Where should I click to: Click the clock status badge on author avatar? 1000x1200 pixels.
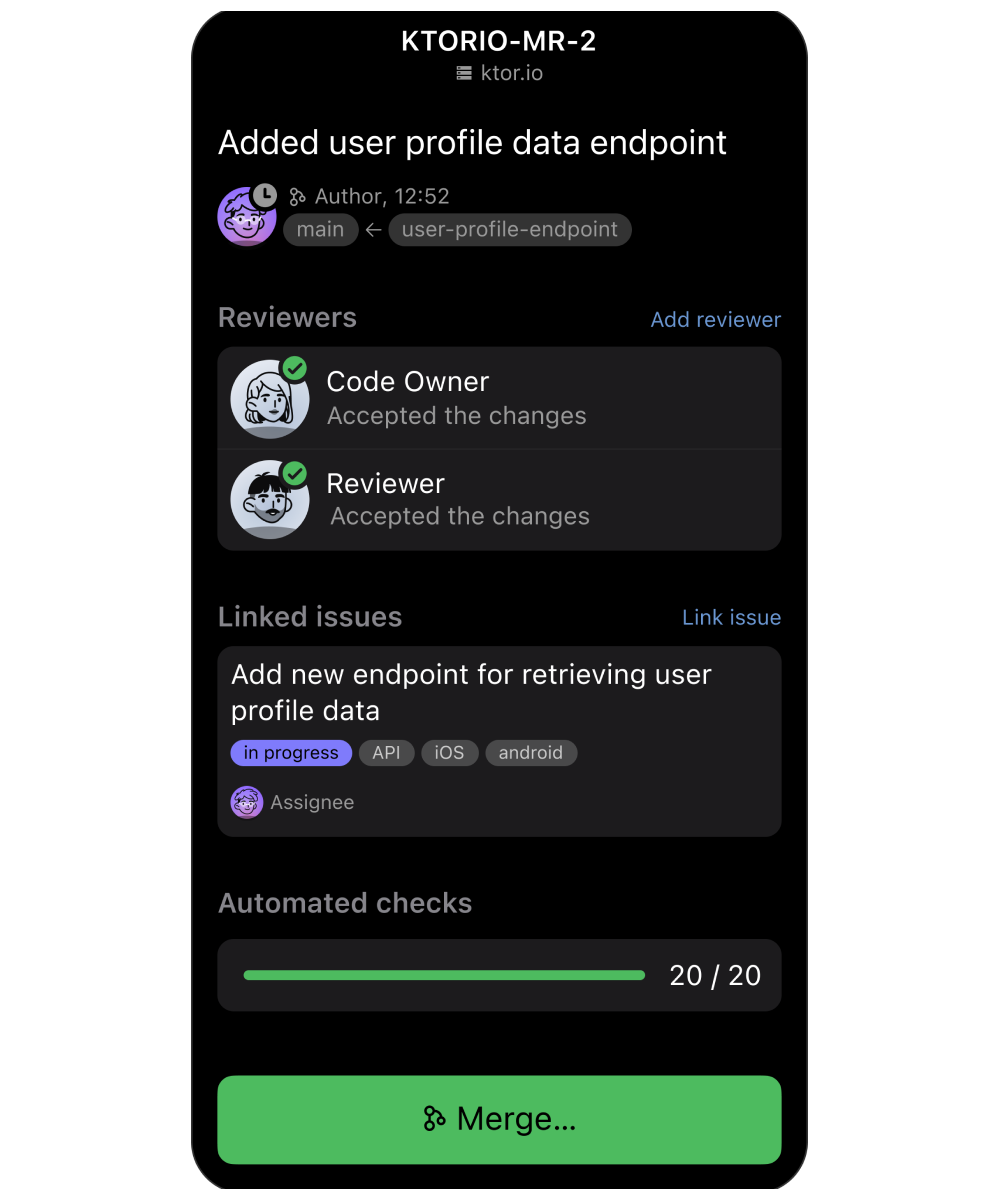pos(264,195)
